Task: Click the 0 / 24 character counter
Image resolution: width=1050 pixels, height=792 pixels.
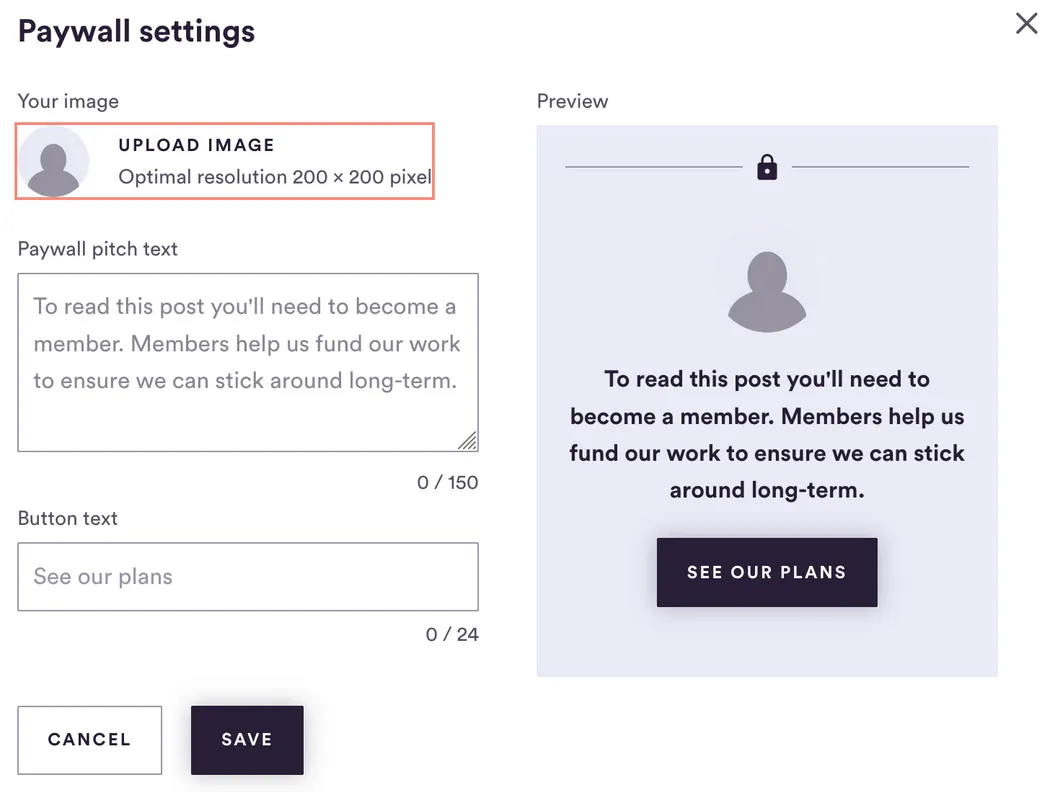Action: [x=452, y=635]
